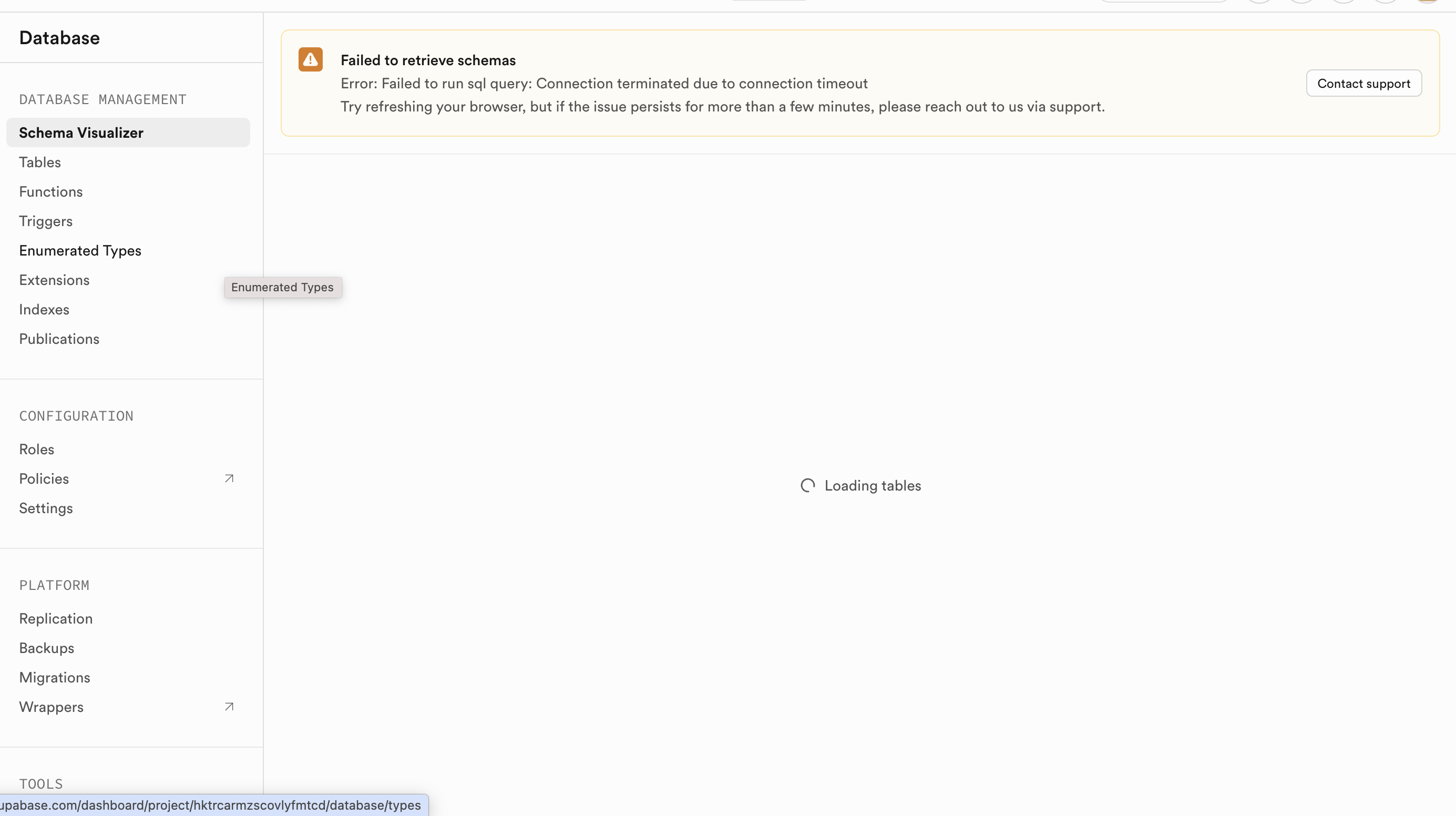Open Settings under Configuration

pyautogui.click(x=46, y=508)
